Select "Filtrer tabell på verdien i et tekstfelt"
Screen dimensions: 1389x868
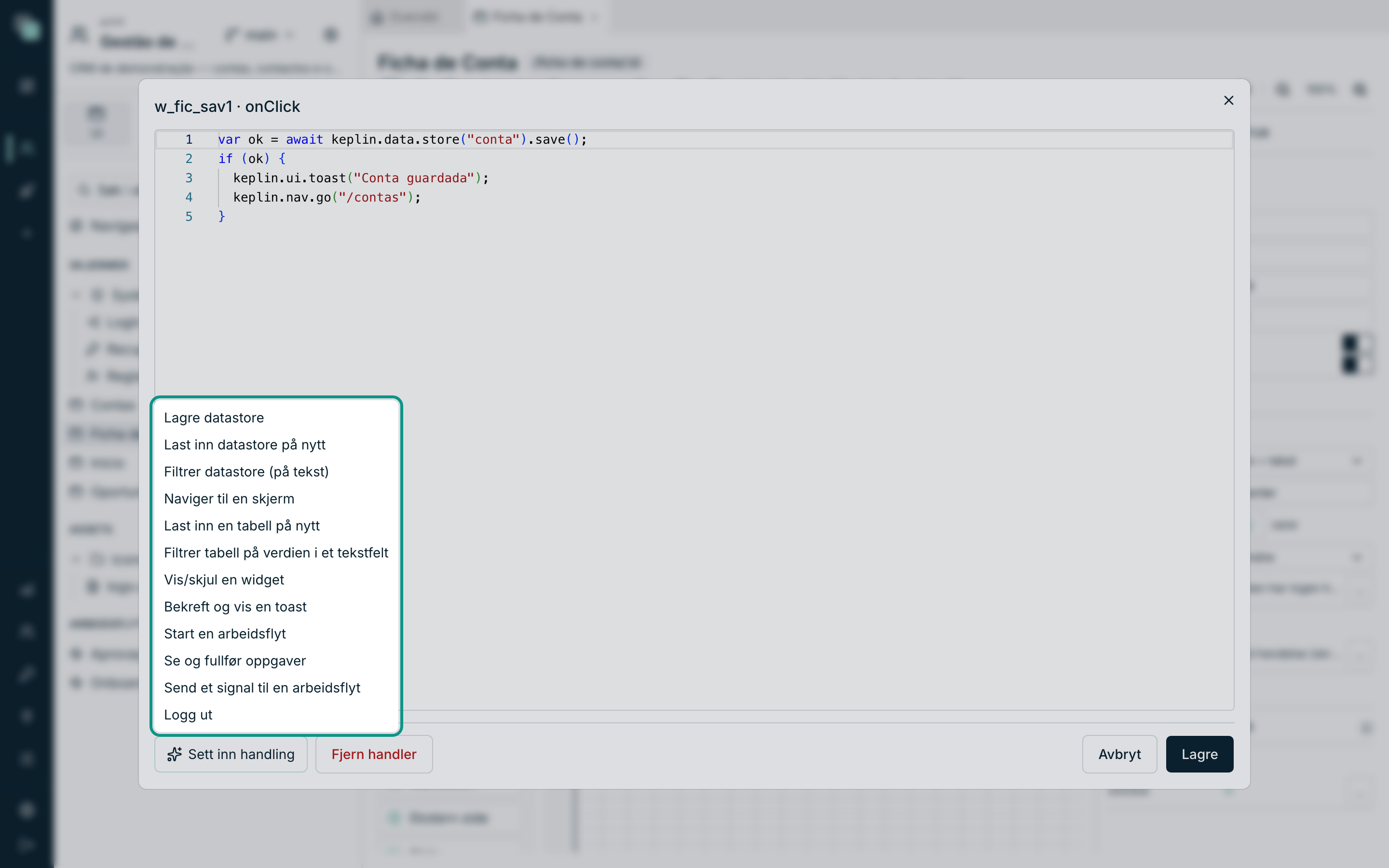pos(276,552)
